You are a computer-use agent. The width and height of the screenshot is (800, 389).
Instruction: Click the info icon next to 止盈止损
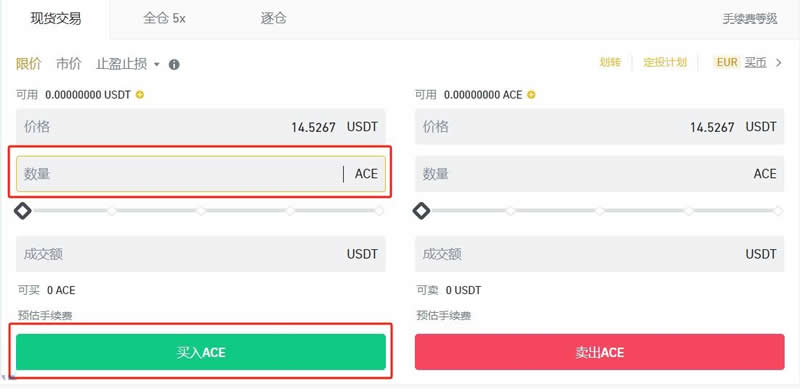(x=174, y=65)
